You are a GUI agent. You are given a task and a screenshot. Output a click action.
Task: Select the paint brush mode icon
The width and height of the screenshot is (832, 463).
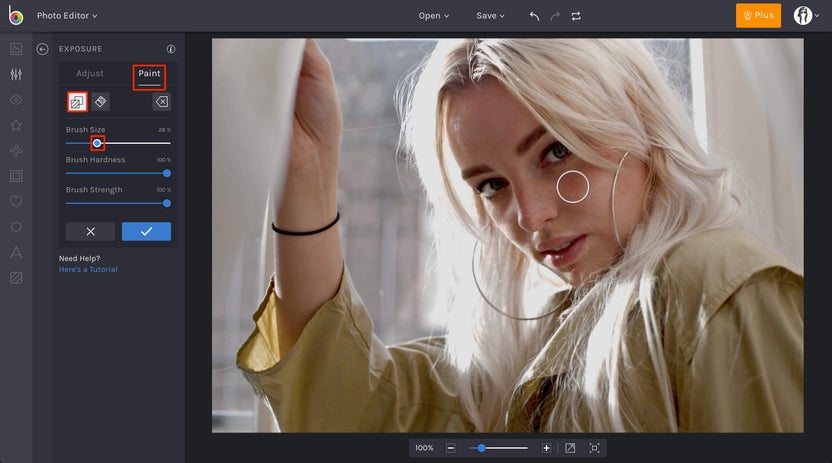(77, 101)
